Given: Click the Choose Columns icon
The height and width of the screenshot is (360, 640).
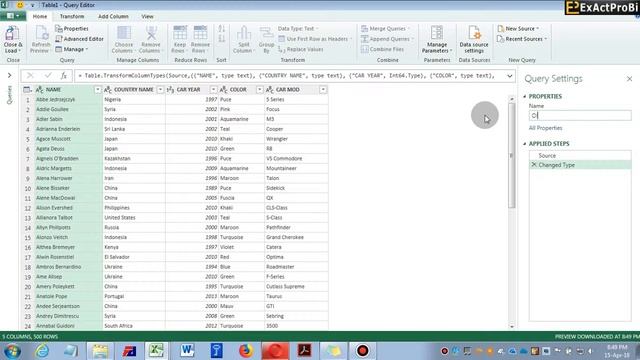Looking at the screenshot, I should (123, 39).
